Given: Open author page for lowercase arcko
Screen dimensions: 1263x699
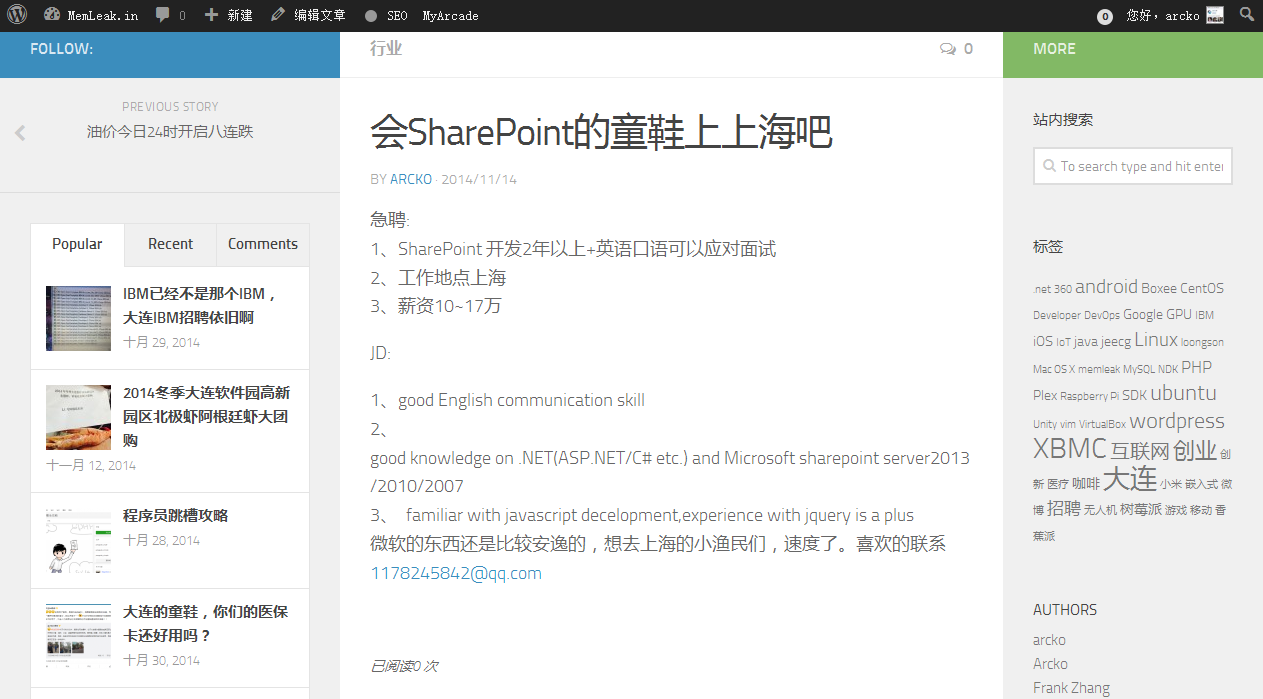Looking at the screenshot, I should pyautogui.click(x=1049, y=640).
